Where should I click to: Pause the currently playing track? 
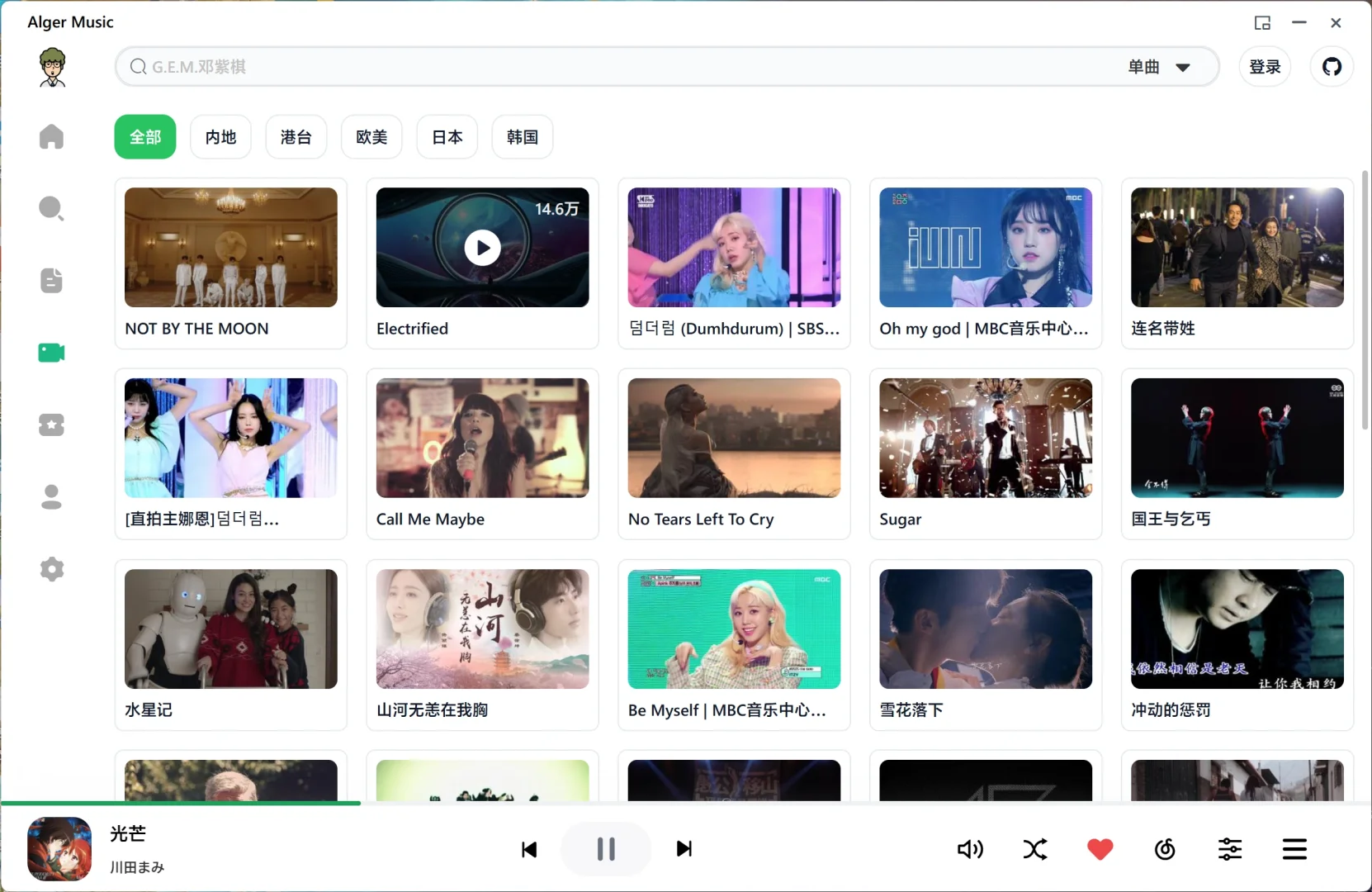tap(604, 849)
